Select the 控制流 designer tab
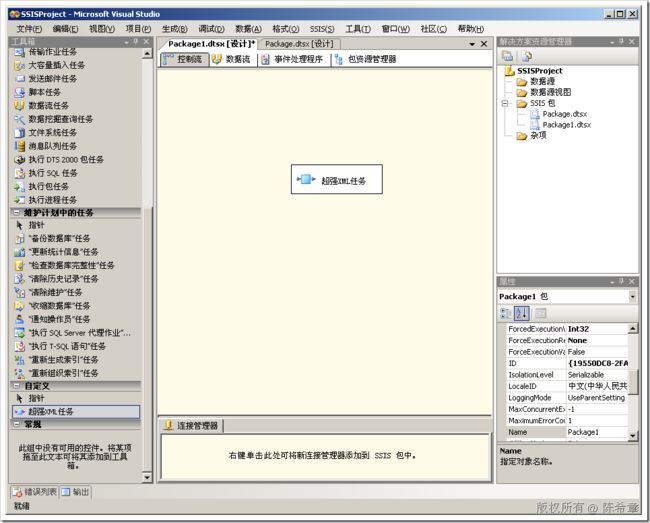This screenshot has width=650, height=523. click(x=184, y=59)
